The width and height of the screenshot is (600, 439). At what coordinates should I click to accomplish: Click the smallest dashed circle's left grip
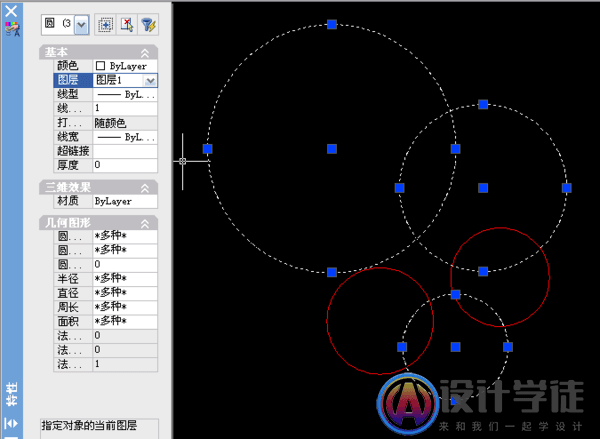click(x=402, y=347)
